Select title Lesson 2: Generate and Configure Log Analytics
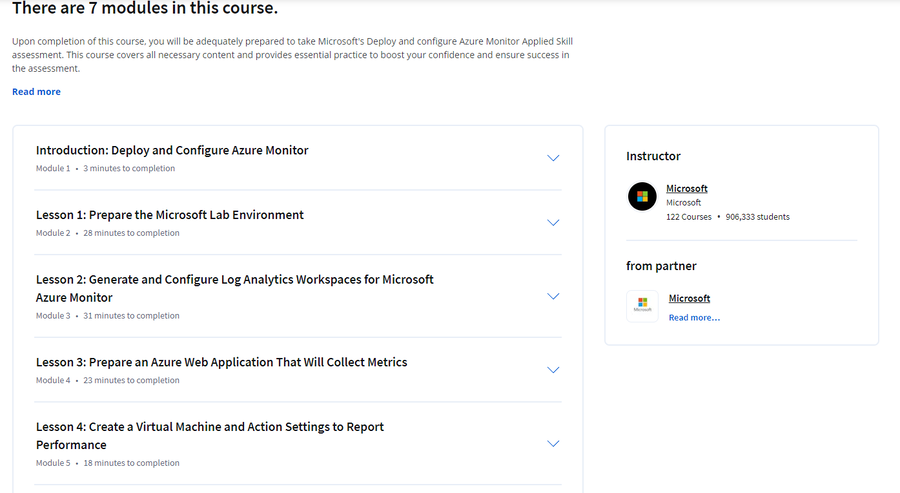This screenshot has height=493, width=900. click(x=235, y=289)
